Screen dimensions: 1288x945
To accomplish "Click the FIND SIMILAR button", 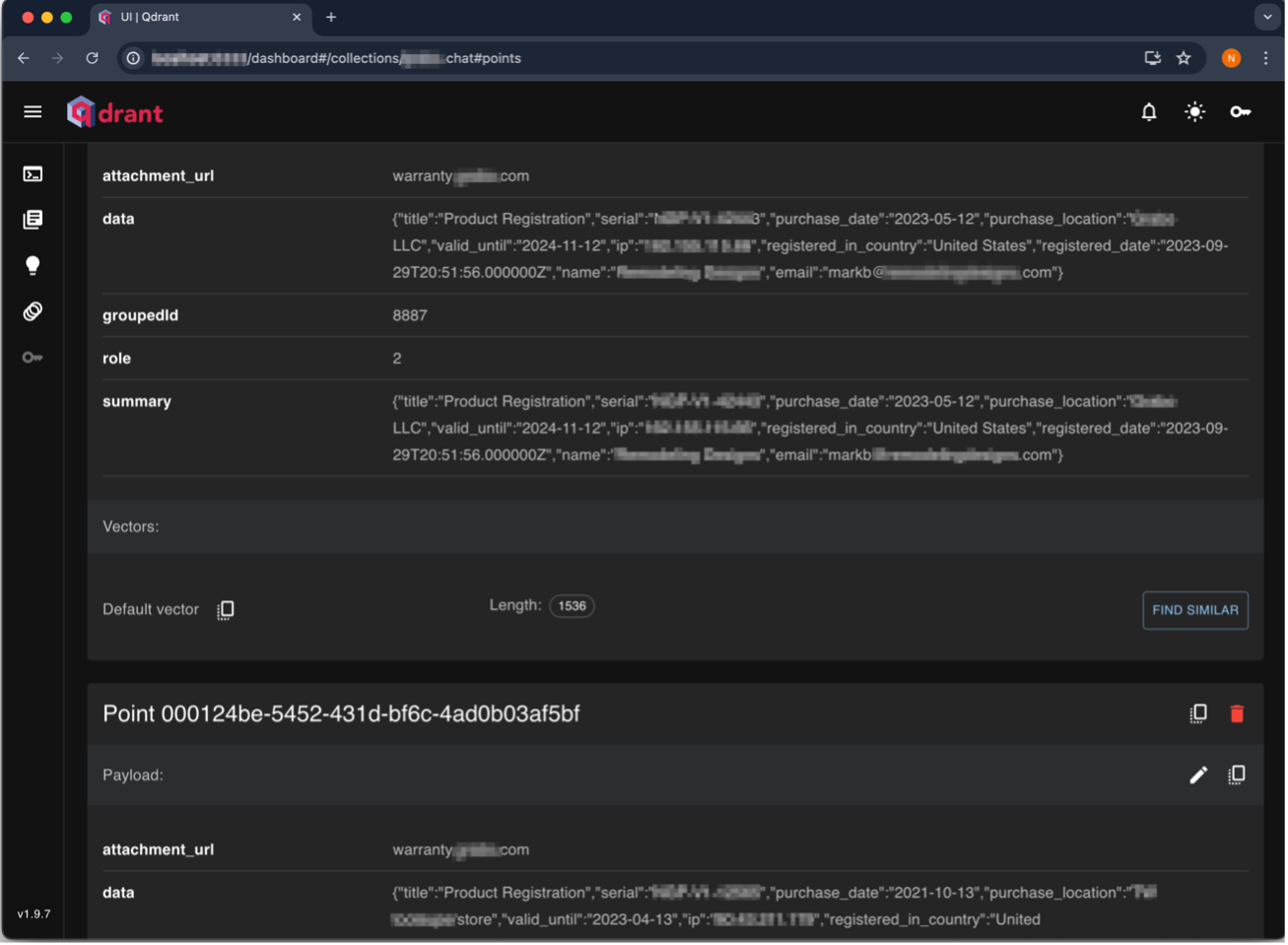I will [1195, 610].
